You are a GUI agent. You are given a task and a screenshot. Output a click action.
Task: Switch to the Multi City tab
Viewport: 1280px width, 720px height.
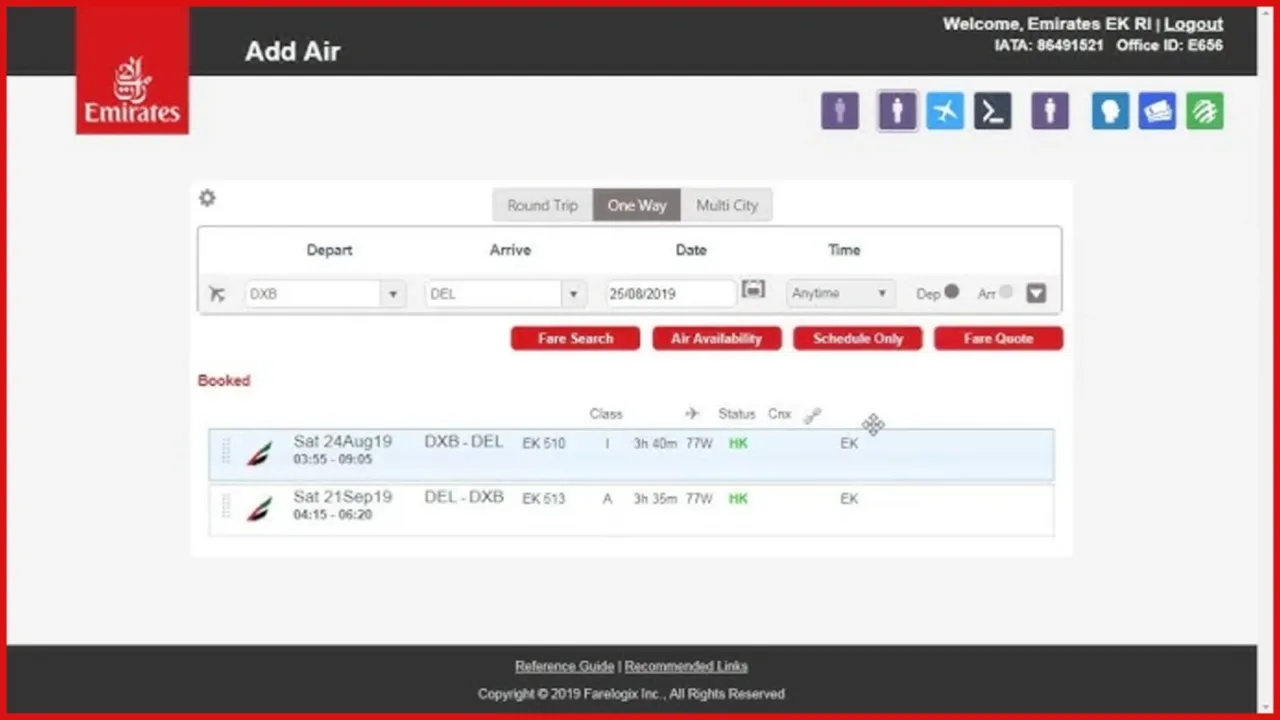pos(727,205)
